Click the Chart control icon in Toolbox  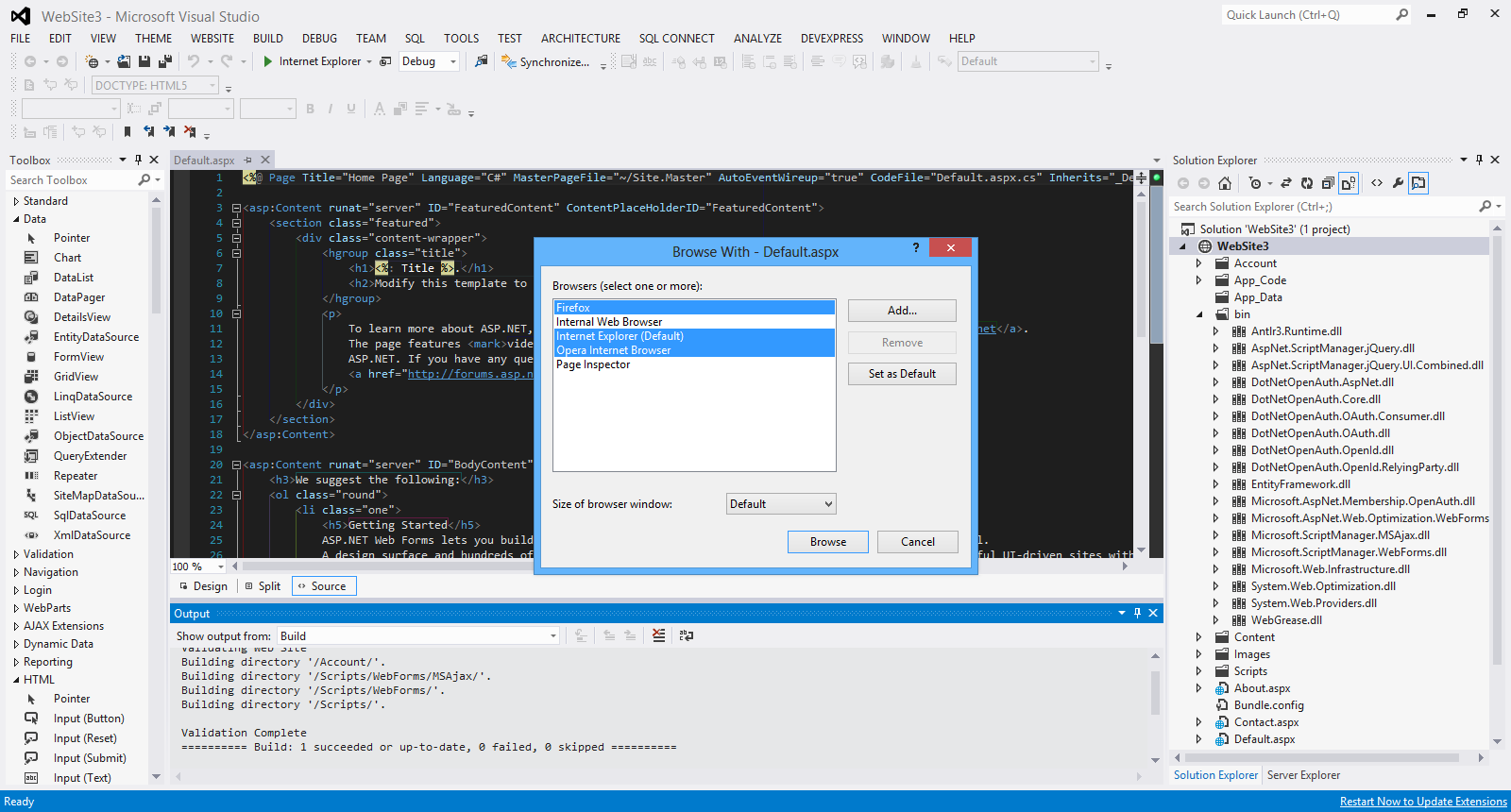pyautogui.click(x=31, y=258)
